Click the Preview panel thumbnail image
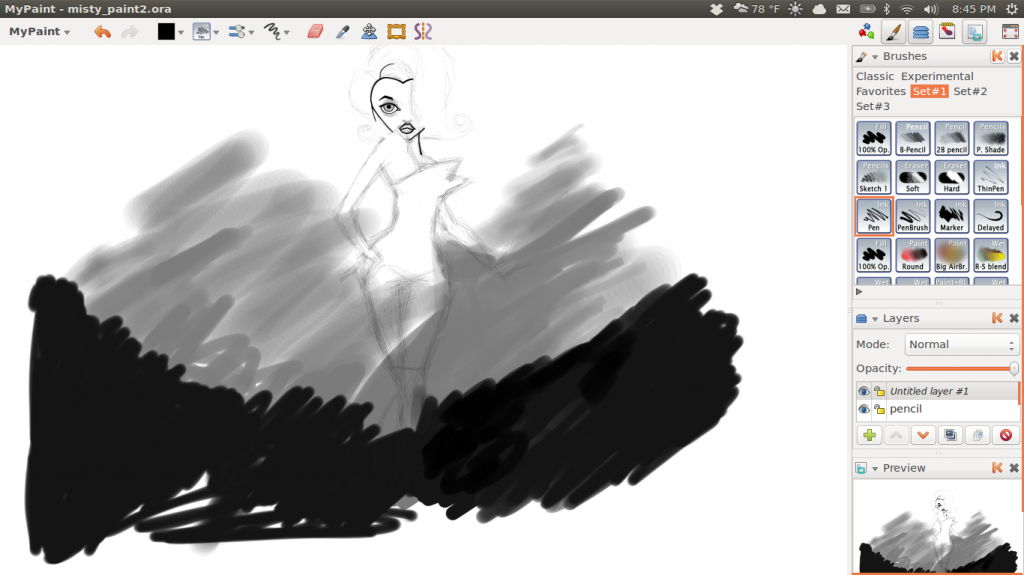 [x=936, y=527]
